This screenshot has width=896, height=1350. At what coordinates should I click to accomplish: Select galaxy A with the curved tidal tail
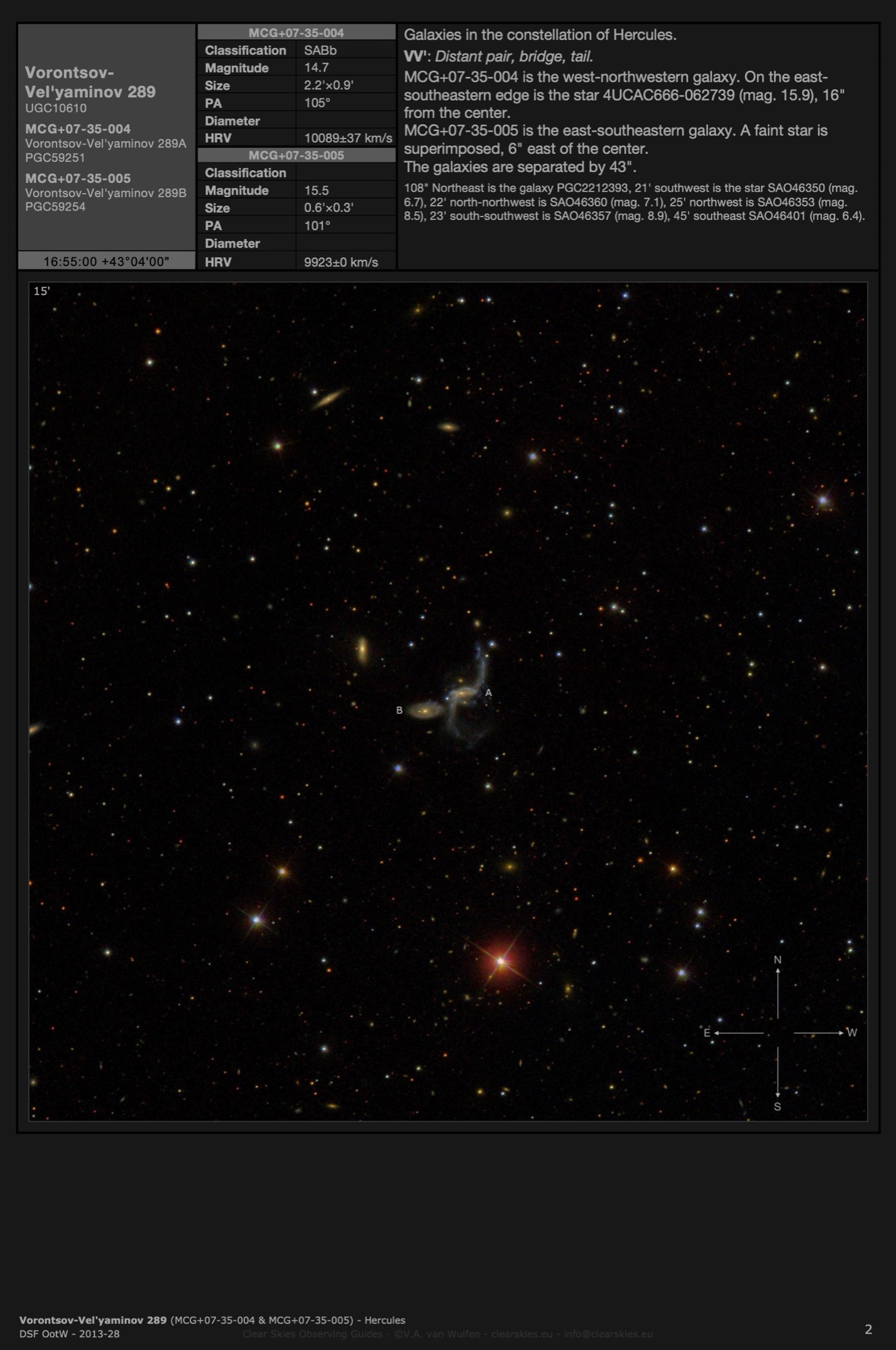click(464, 694)
